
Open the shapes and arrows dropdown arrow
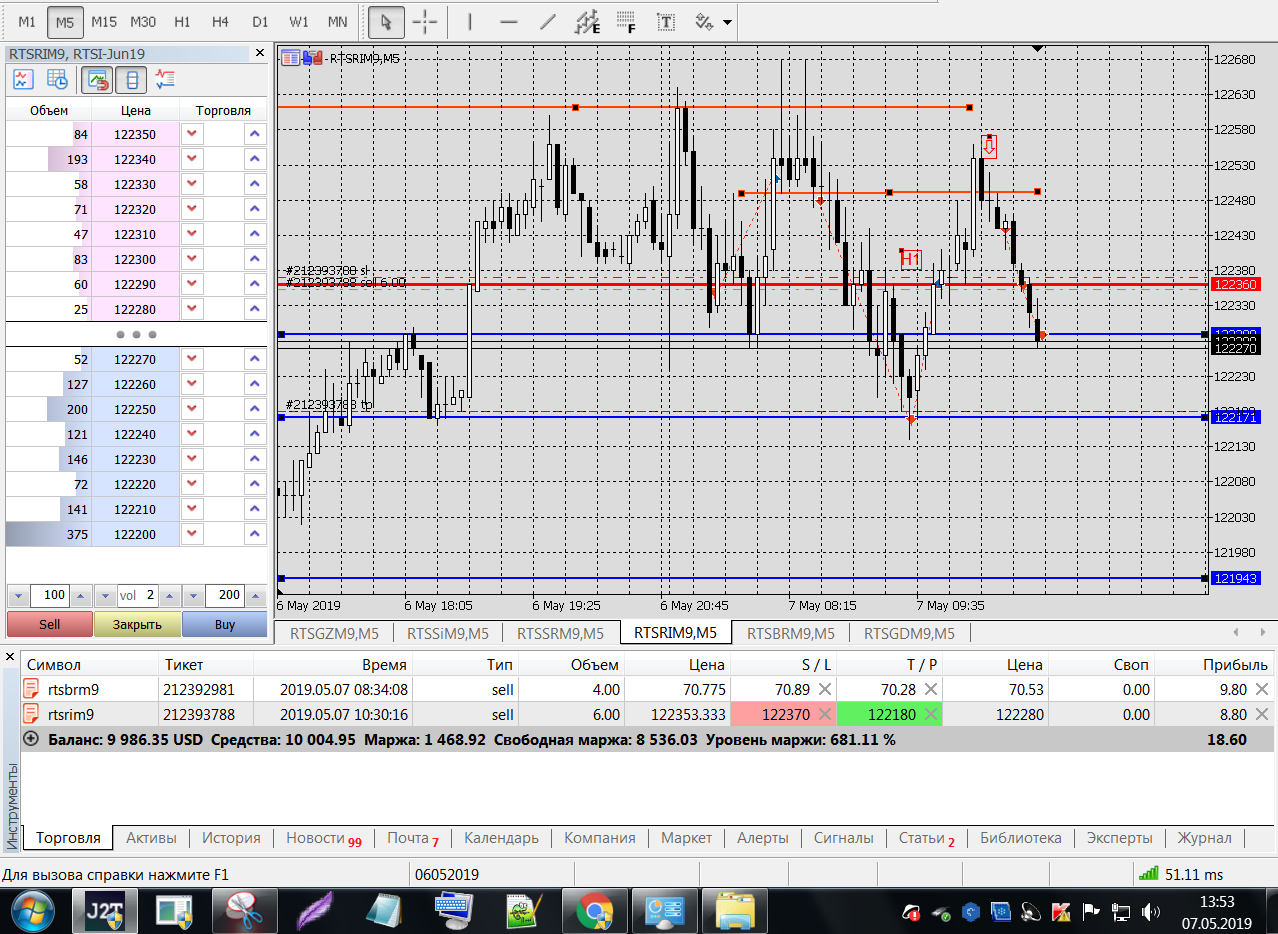(x=727, y=21)
